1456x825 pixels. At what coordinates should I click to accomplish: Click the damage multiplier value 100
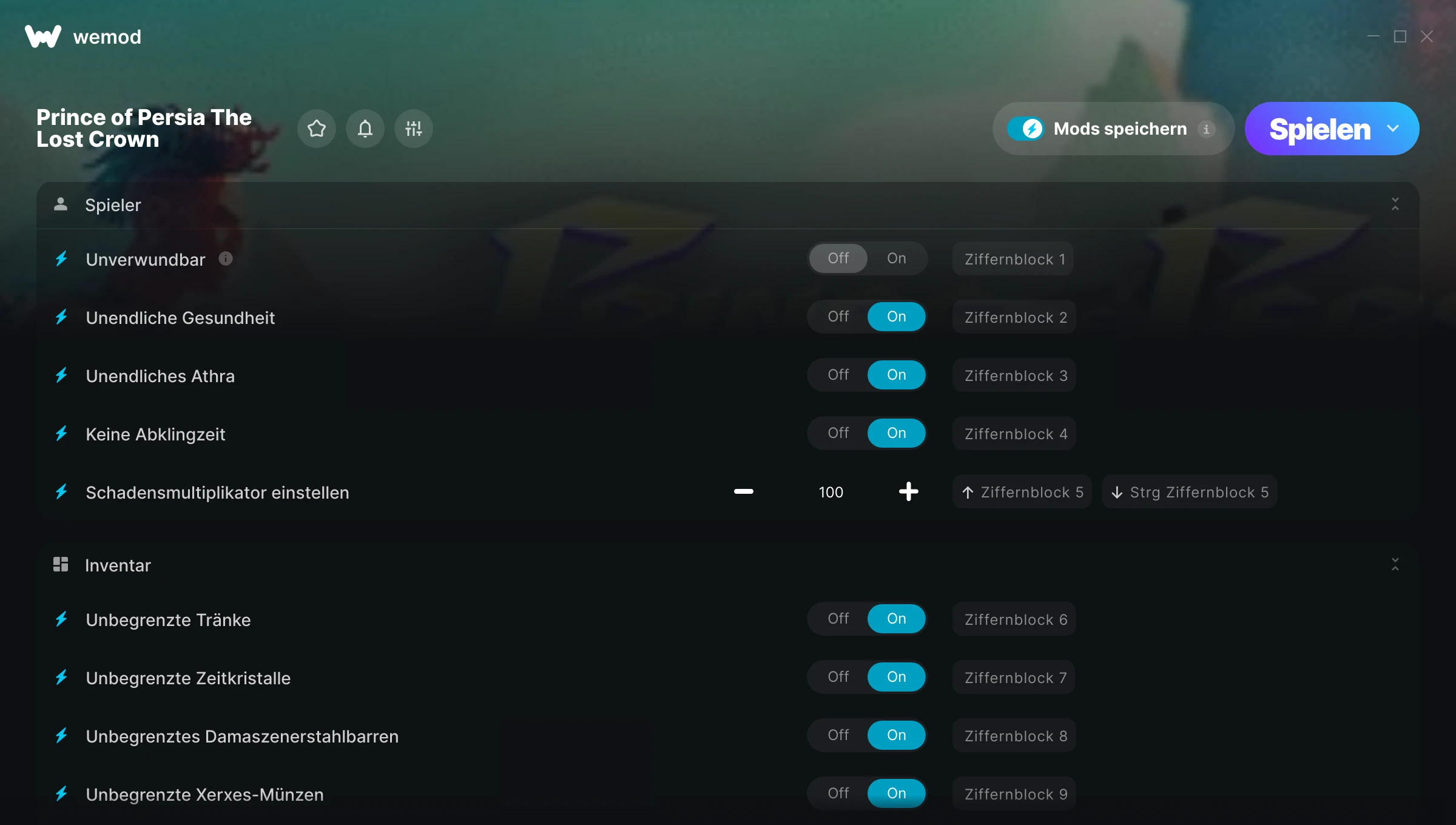point(831,492)
